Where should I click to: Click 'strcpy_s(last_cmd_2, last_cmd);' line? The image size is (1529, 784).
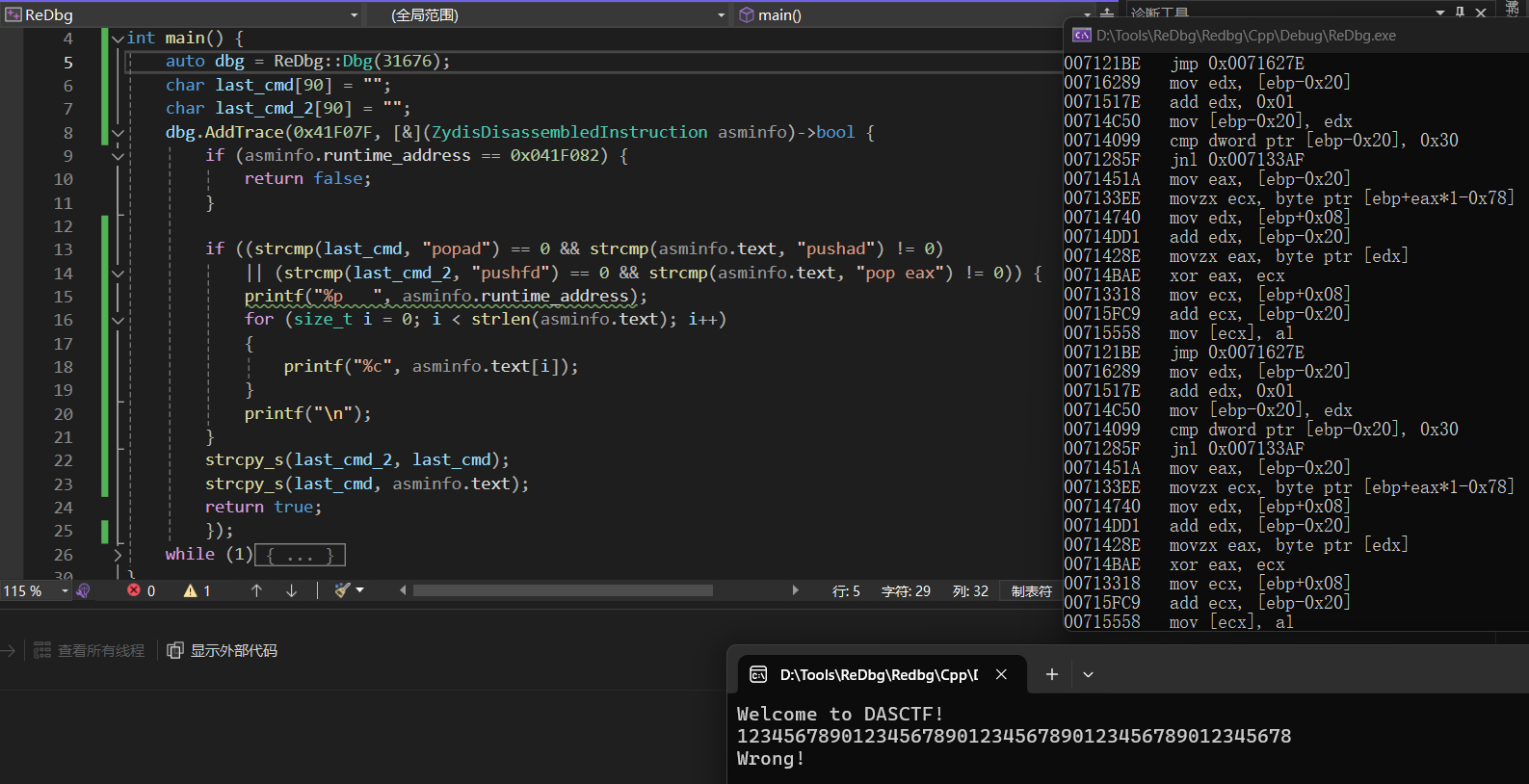356,461
